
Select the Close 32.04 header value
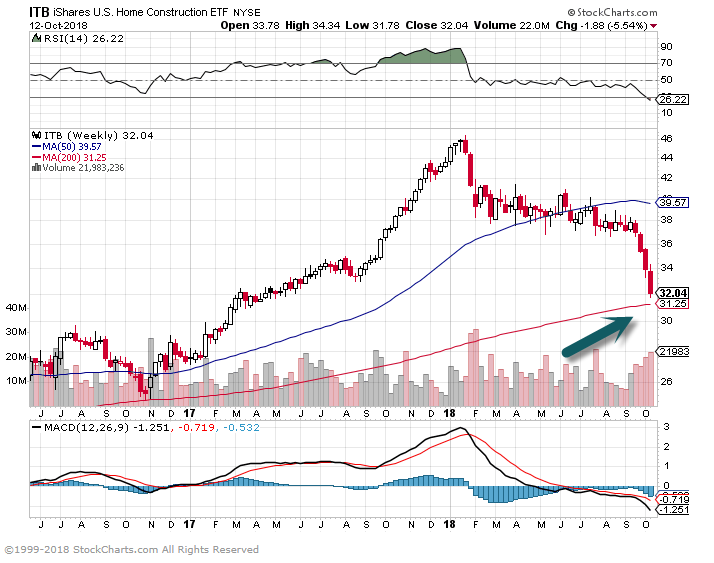pos(437,26)
